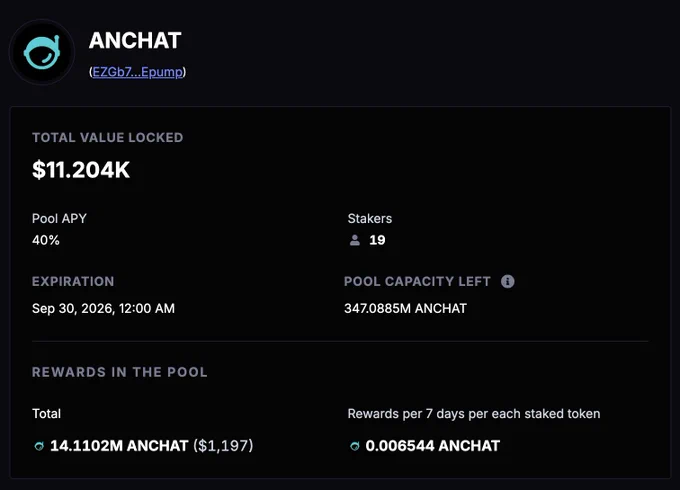
Task: Click the ($1,197) rewards dollar value
Action: coord(223,446)
